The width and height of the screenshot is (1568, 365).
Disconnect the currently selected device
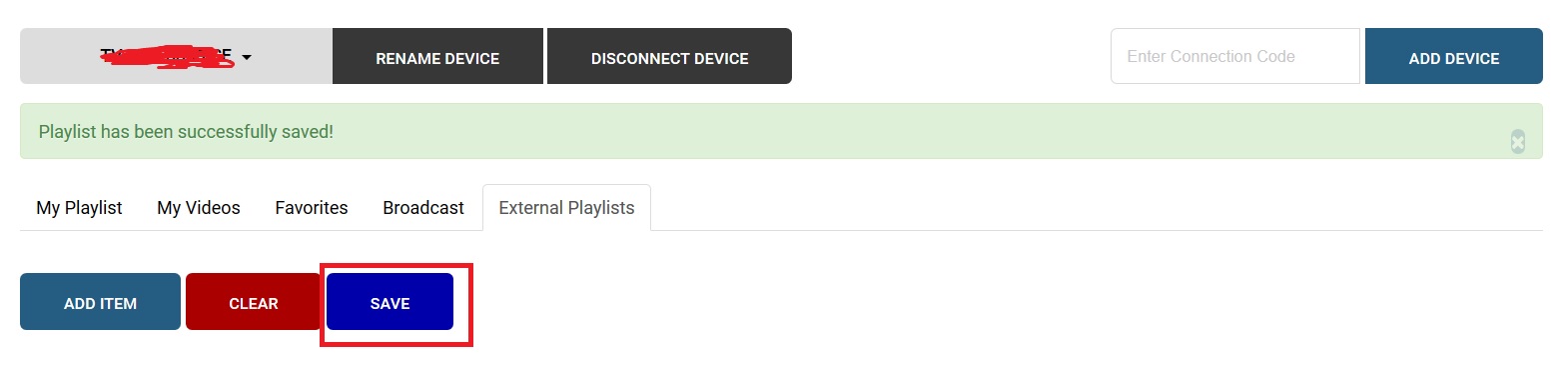tap(669, 56)
